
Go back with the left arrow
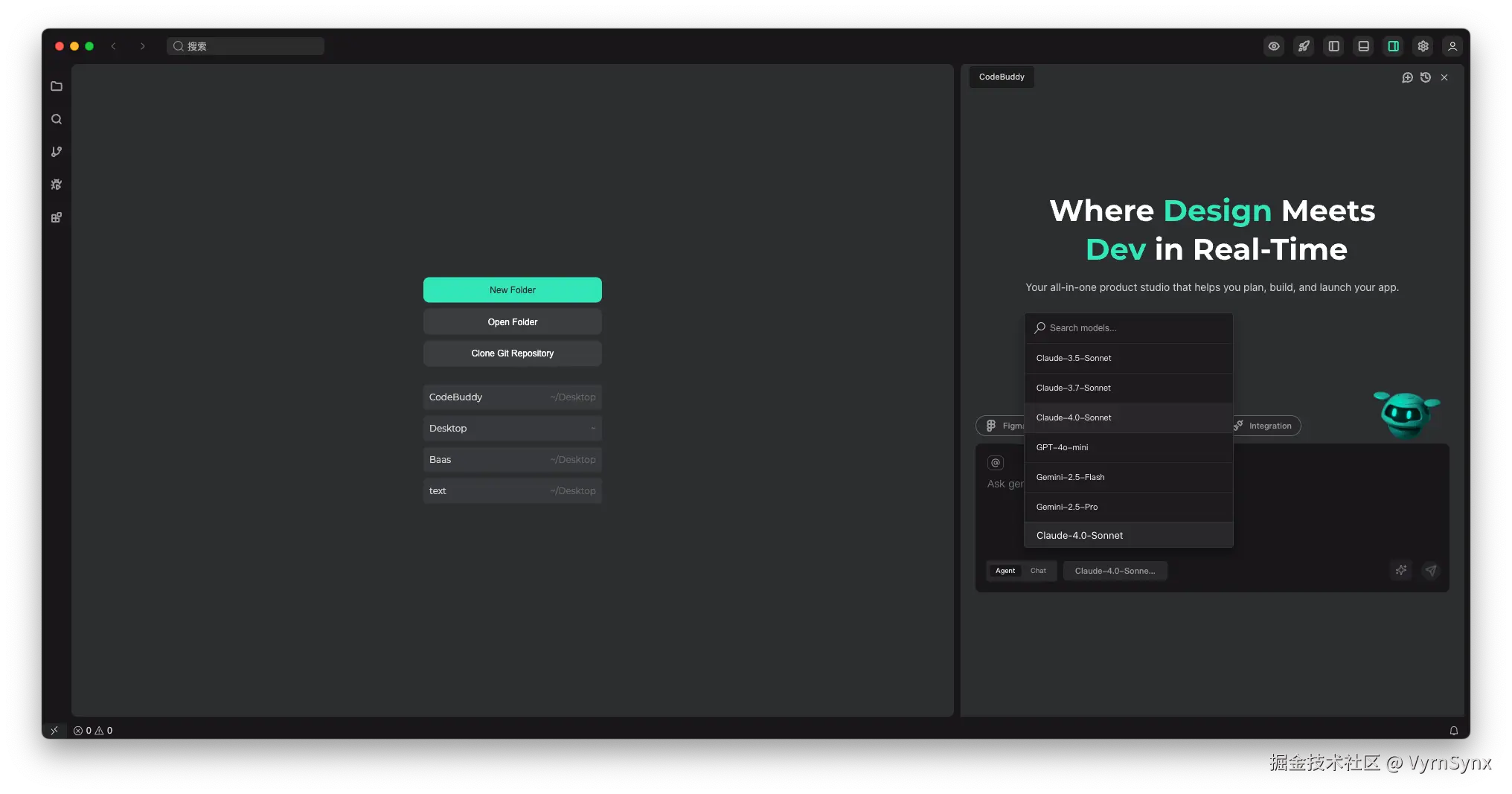[114, 46]
